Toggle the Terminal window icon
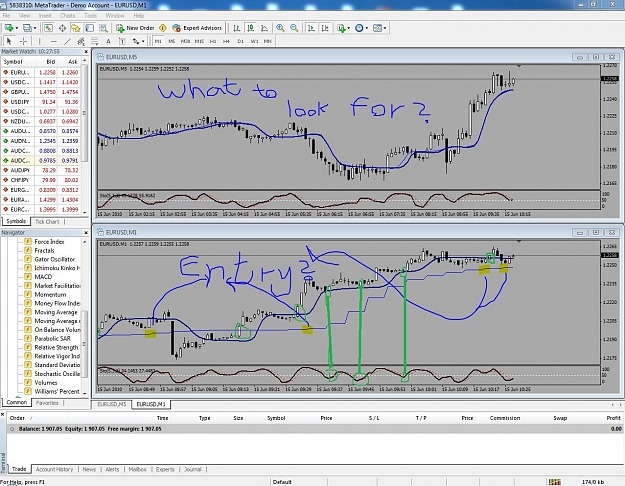 [x=90, y=28]
